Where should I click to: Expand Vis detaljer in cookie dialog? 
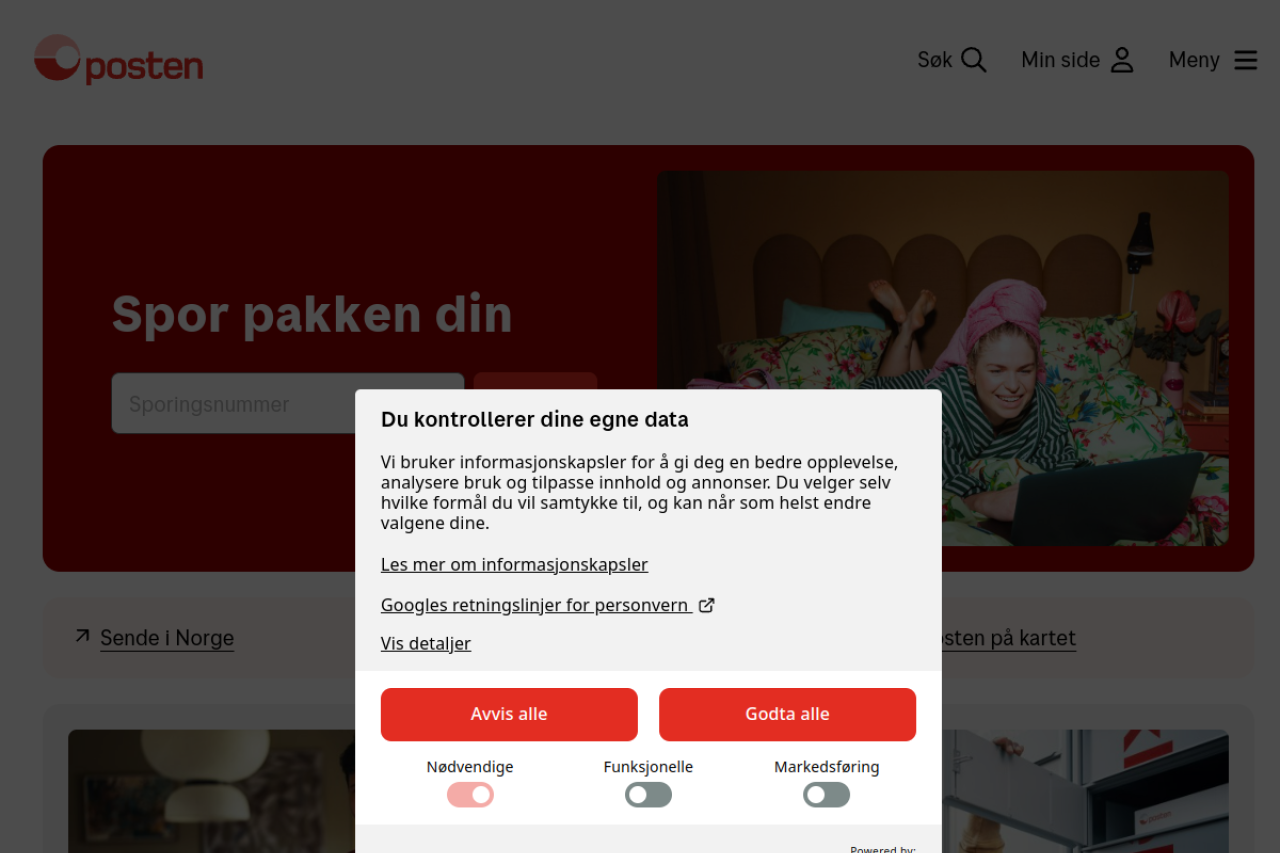426,643
